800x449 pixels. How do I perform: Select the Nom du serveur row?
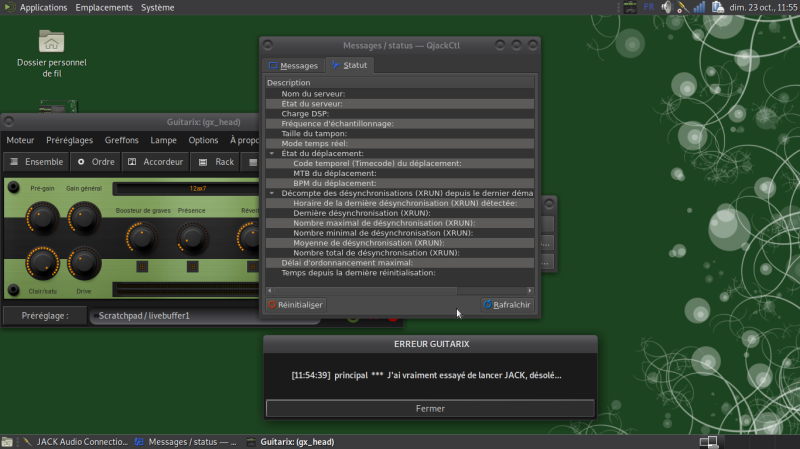point(399,94)
